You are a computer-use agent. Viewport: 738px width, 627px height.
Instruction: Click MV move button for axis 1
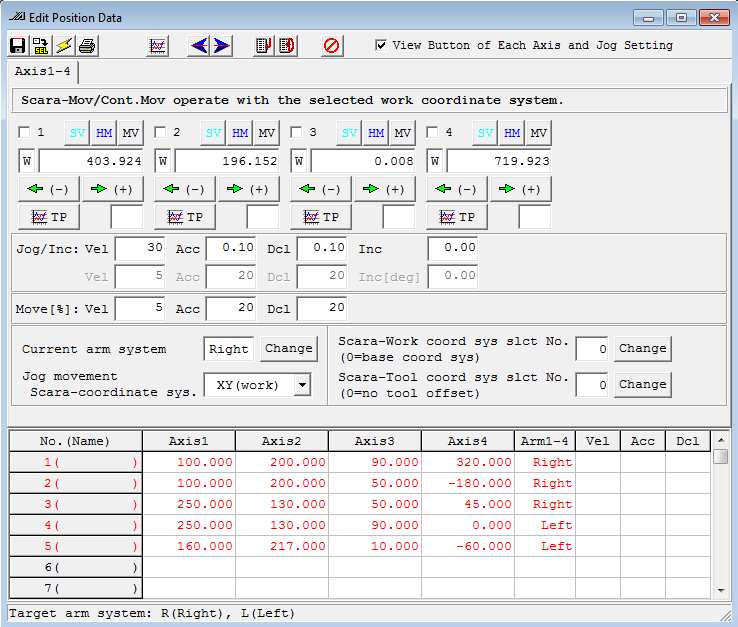pyautogui.click(x=130, y=133)
